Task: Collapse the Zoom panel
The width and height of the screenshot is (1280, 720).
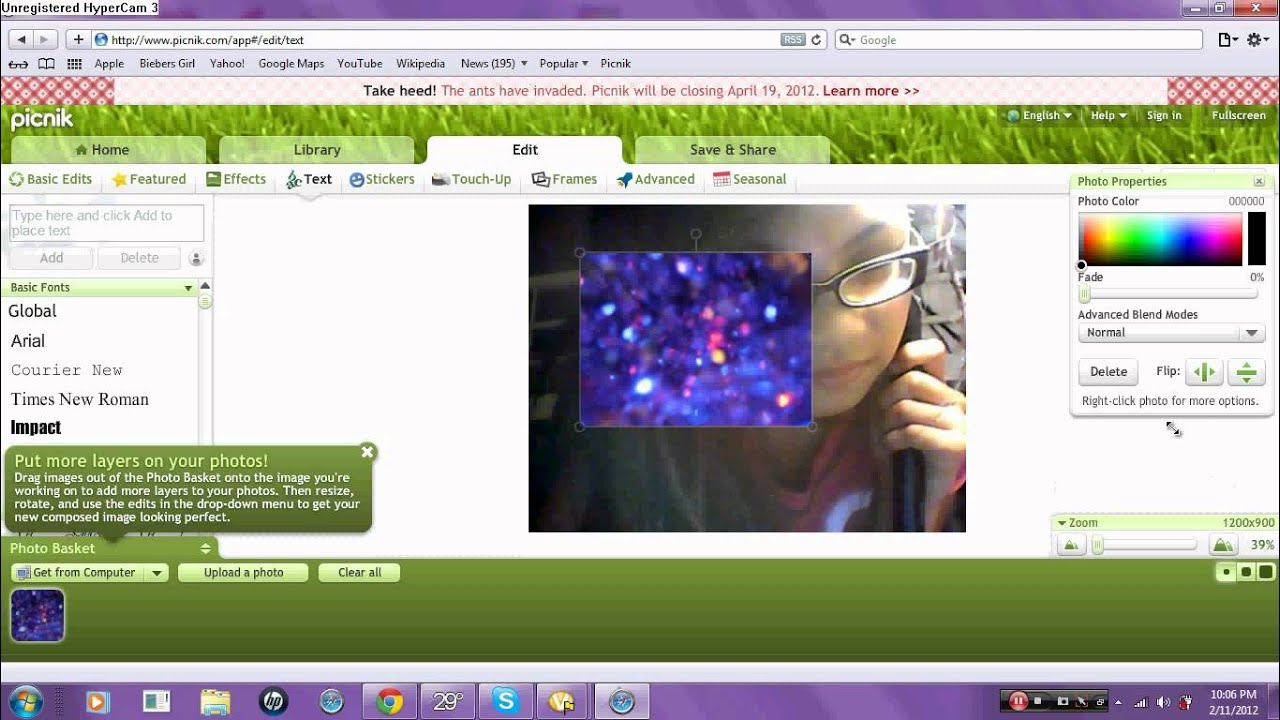Action: [x=1061, y=523]
